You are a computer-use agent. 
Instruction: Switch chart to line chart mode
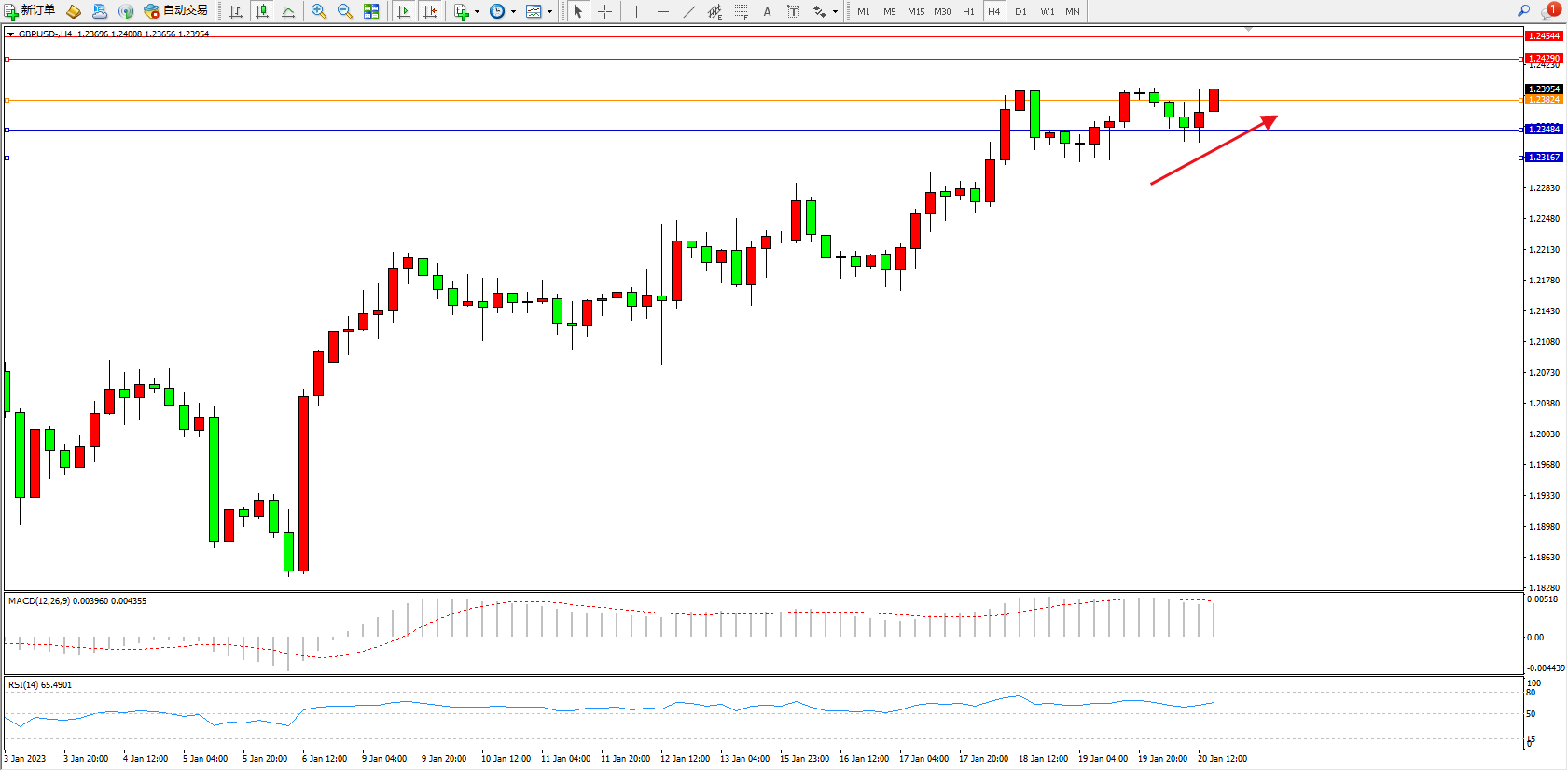(x=288, y=11)
